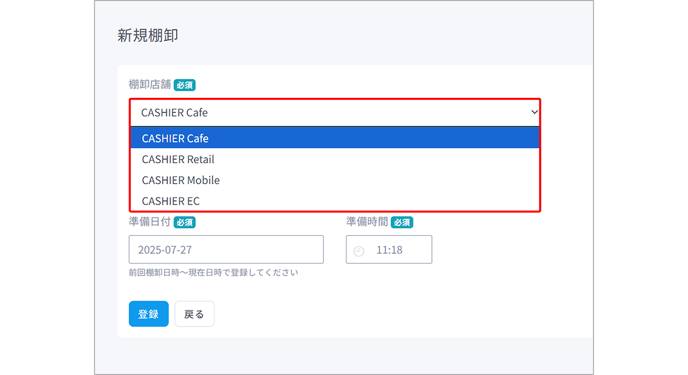Open the 棚卸店舗 store dropdown

pyautogui.click(x=335, y=113)
